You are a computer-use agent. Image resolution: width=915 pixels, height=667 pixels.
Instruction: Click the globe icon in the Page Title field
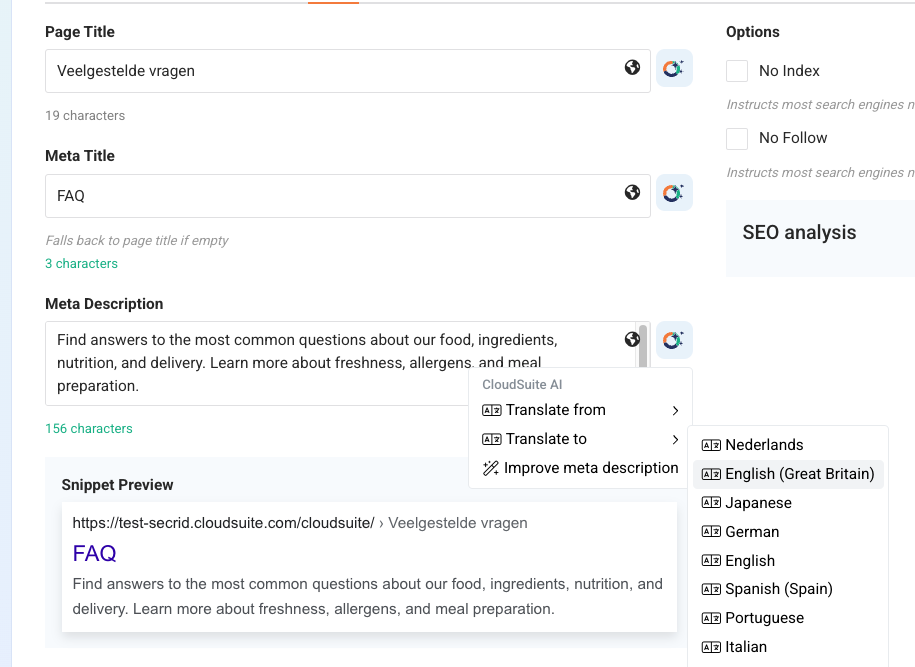632,67
